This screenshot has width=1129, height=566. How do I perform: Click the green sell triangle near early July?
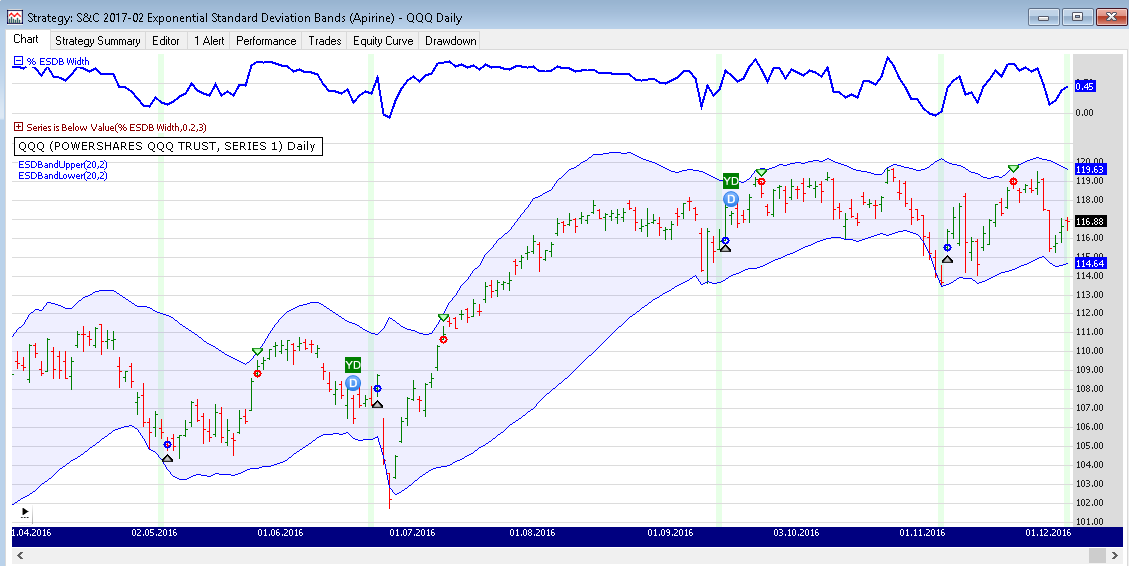[443, 318]
